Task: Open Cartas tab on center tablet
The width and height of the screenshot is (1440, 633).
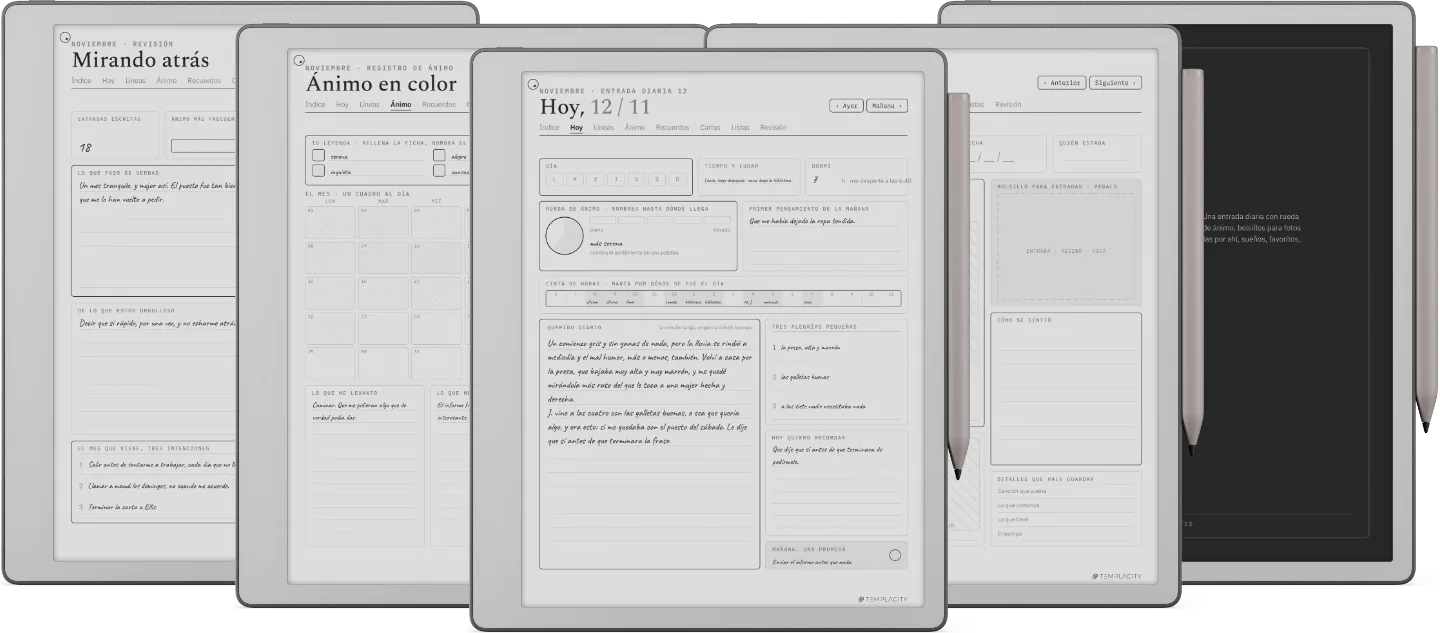Action: pos(710,128)
